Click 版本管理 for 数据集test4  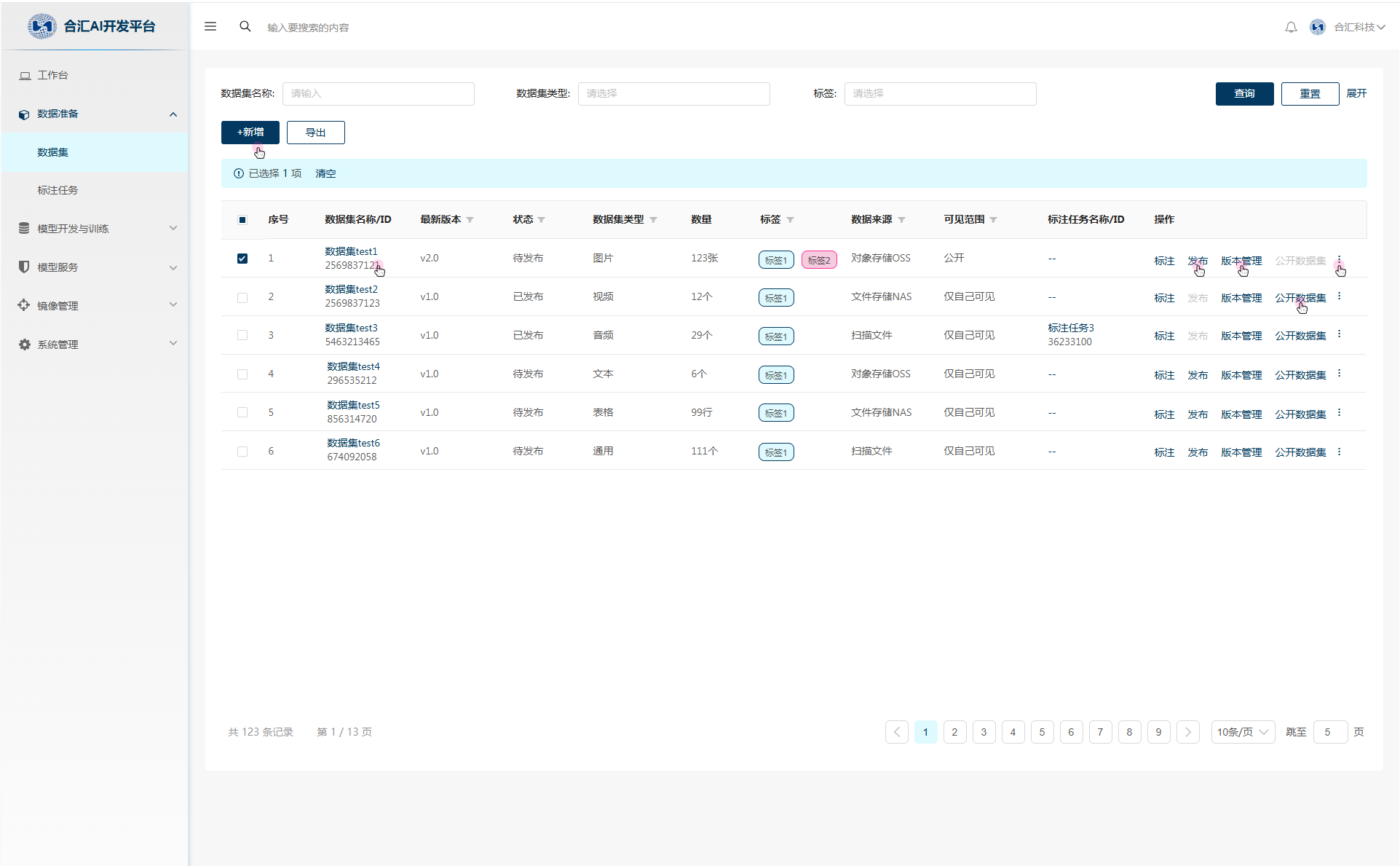pos(1241,375)
